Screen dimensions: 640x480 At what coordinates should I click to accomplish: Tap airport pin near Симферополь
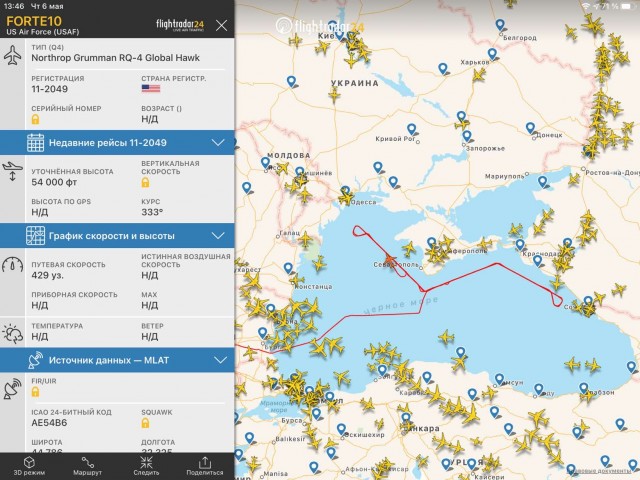click(x=432, y=243)
